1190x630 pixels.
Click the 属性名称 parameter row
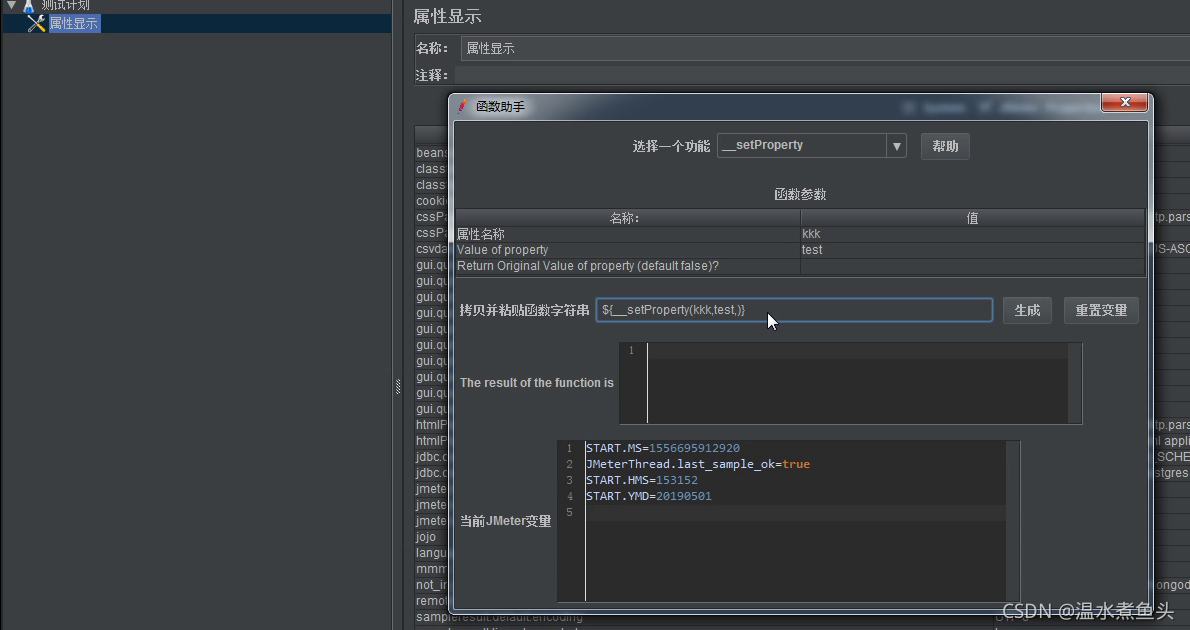click(800, 234)
